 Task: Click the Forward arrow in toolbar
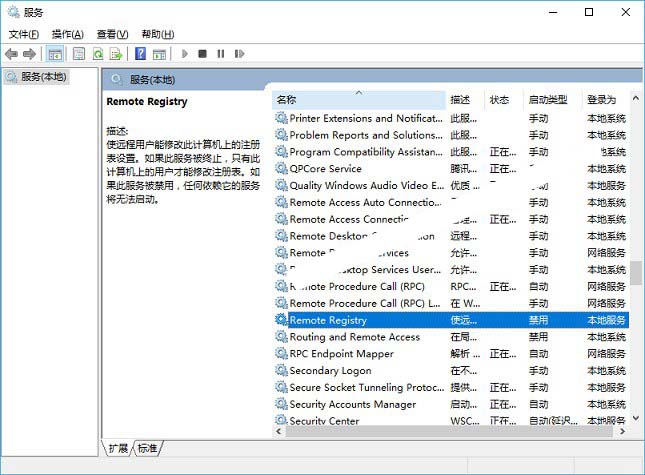click(x=30, y=54)
